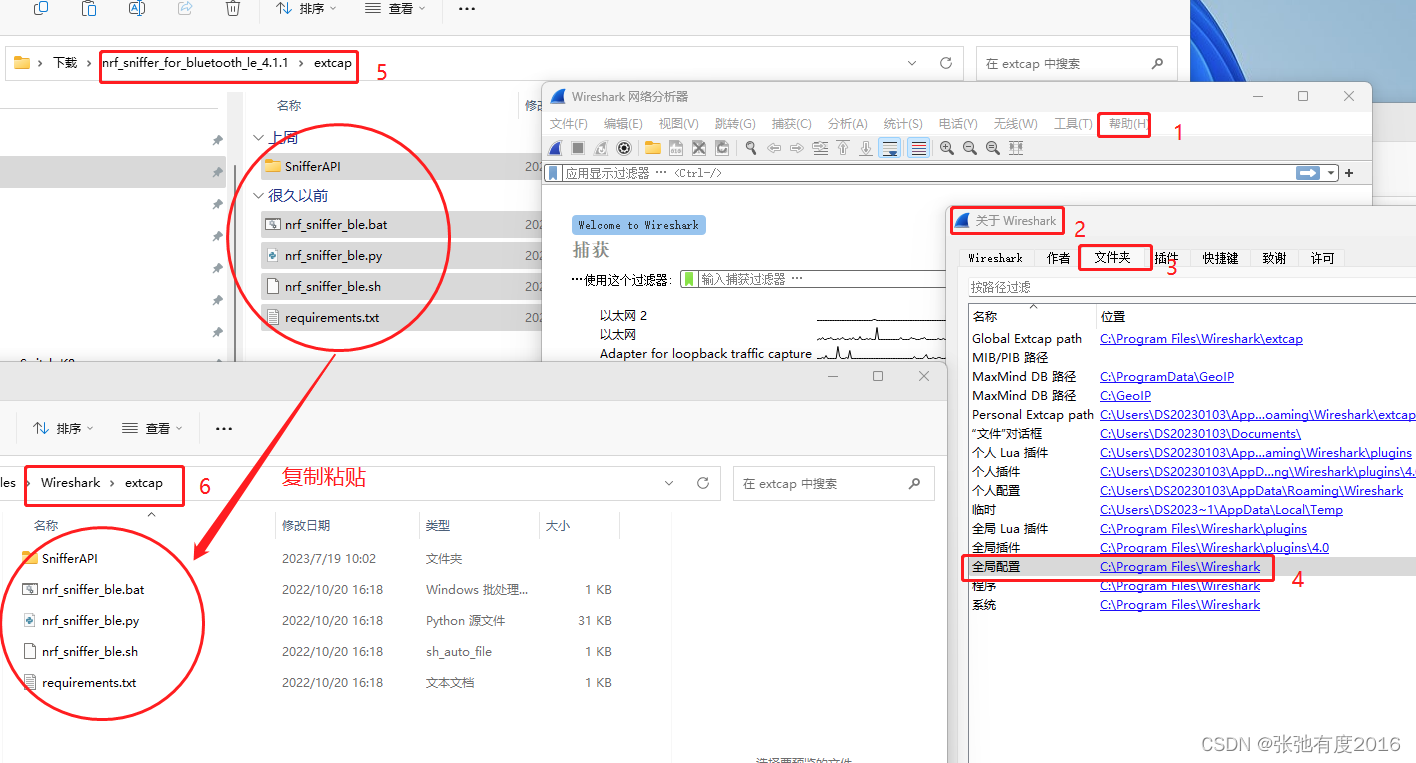Expand address history dropdown in top Explorer
The image size is (1416, 763).
click(x=912, y=63)
